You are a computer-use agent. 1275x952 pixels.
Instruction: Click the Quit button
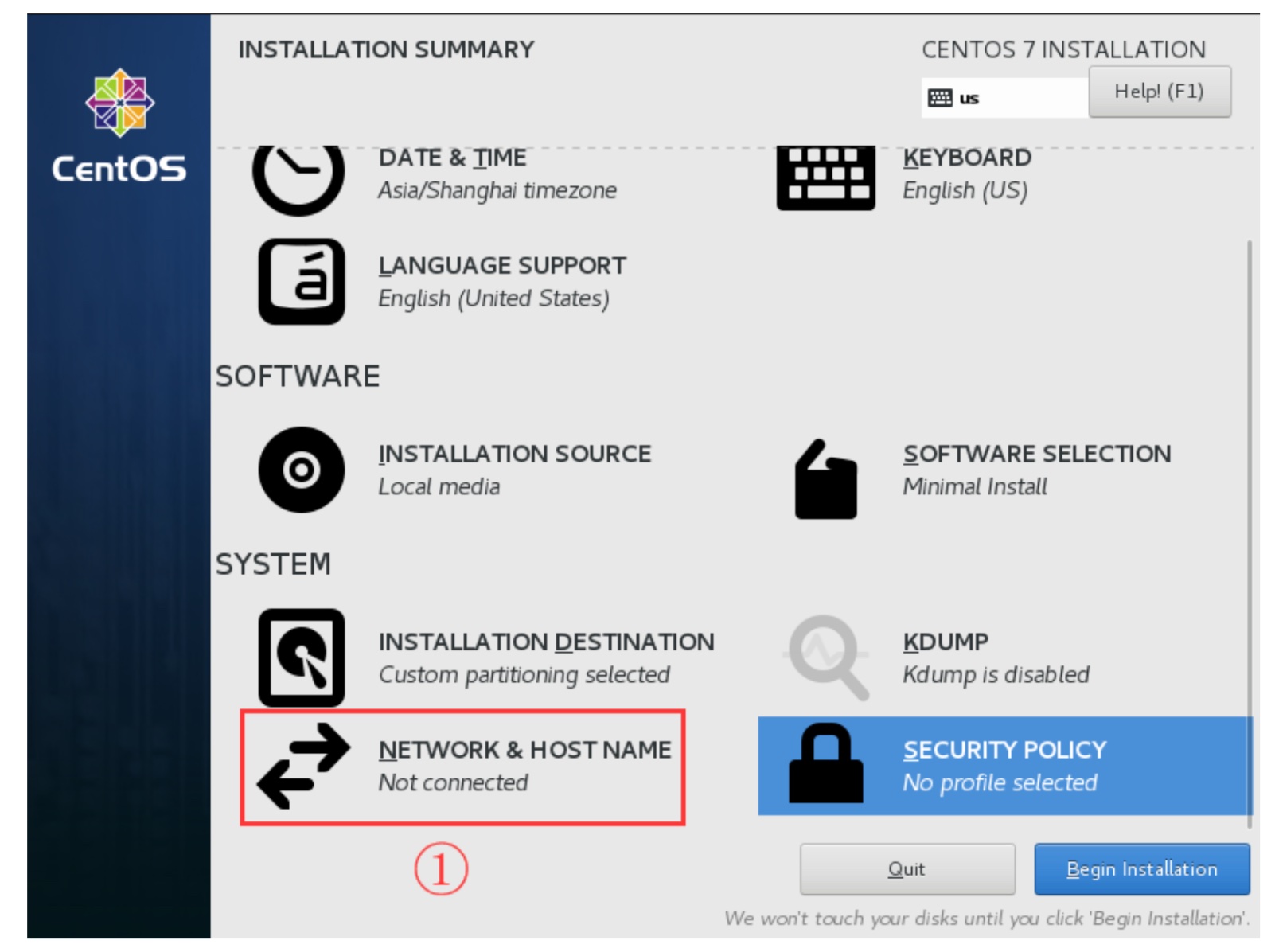coord(907,869)
